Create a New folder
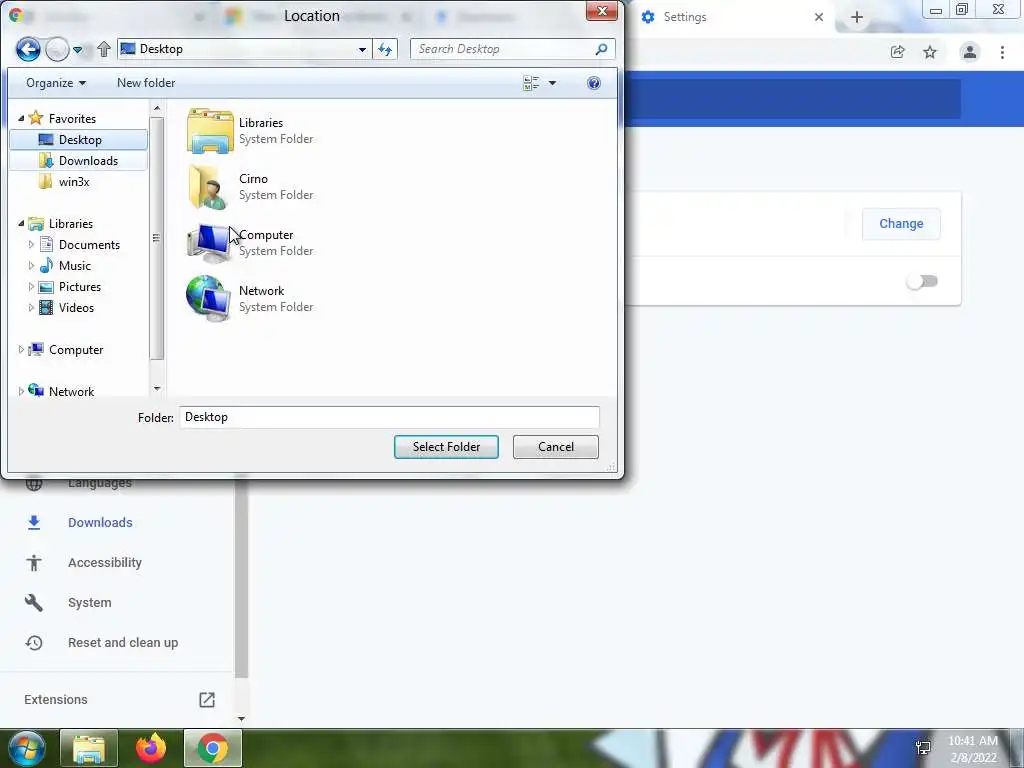 point(146,83)
